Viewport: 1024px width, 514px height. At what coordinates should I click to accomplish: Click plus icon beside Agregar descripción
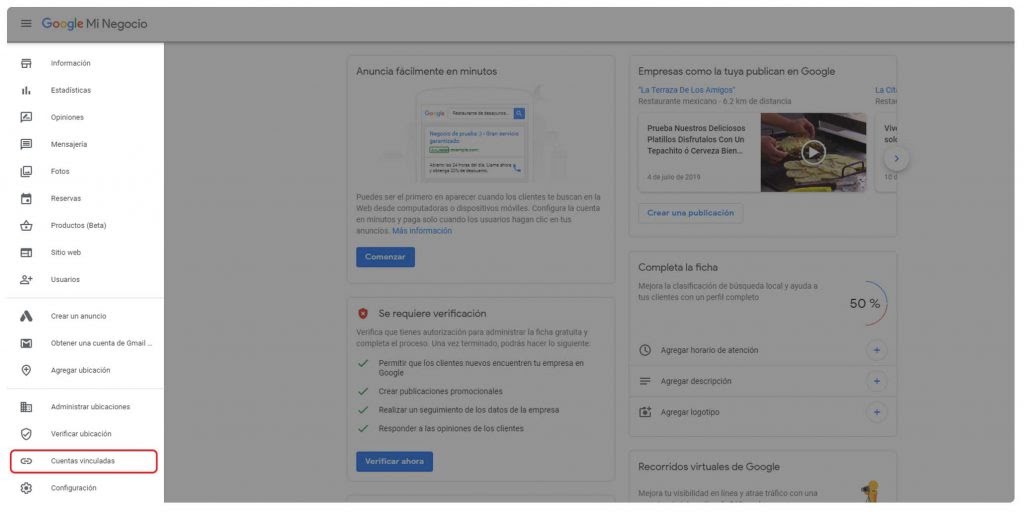coord(876,381)
